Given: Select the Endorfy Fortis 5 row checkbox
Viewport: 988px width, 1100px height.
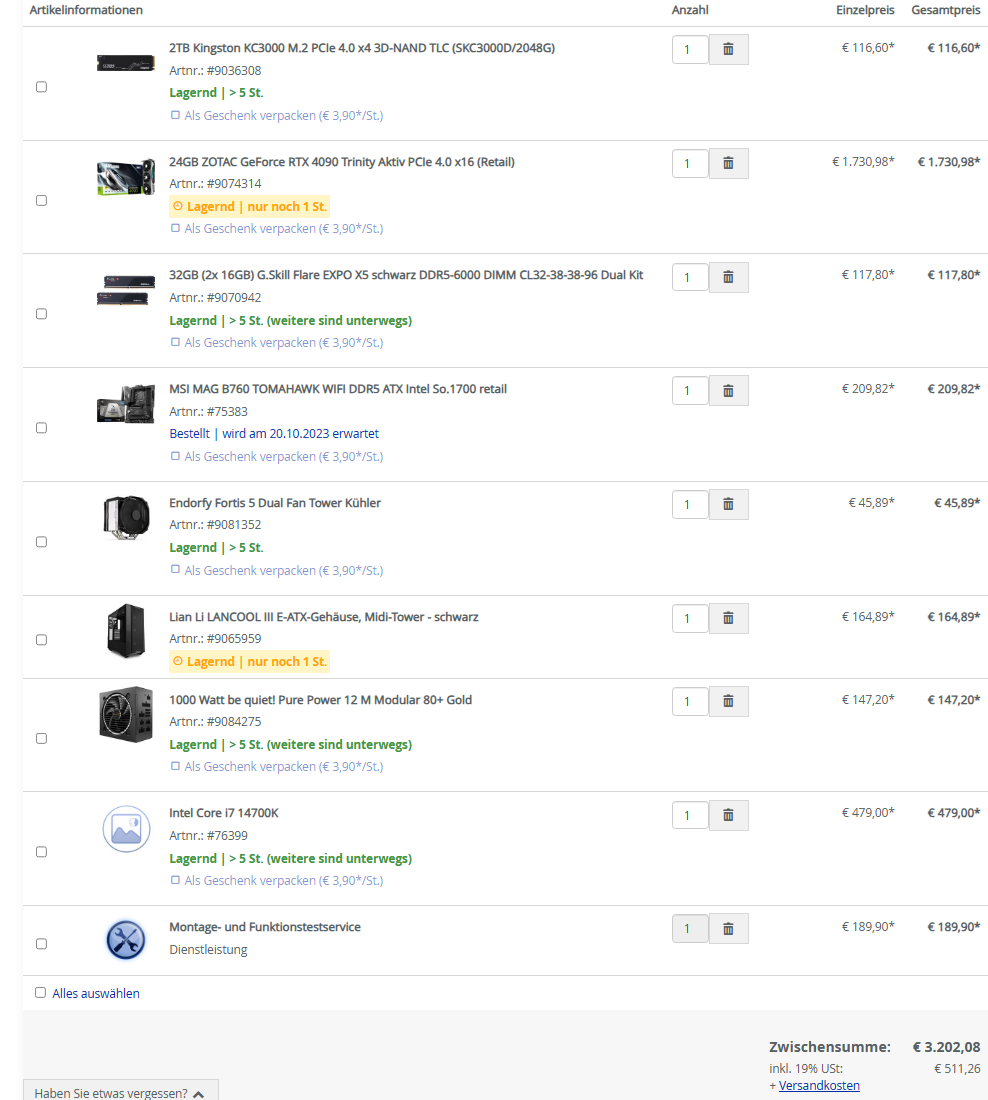Looking at the screenshot, I should (x=41, y=542).
